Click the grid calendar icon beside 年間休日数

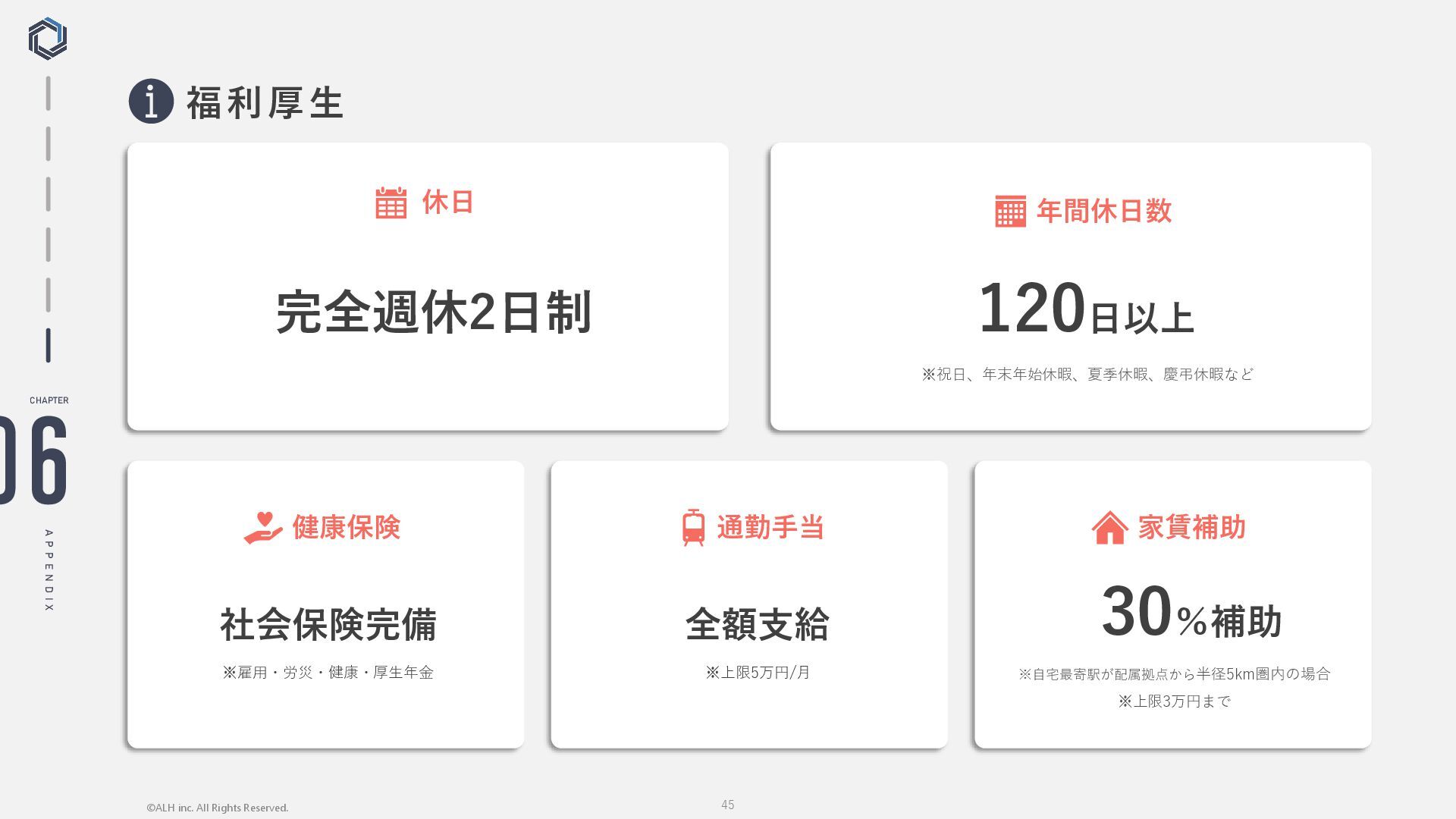point(1010,211)
